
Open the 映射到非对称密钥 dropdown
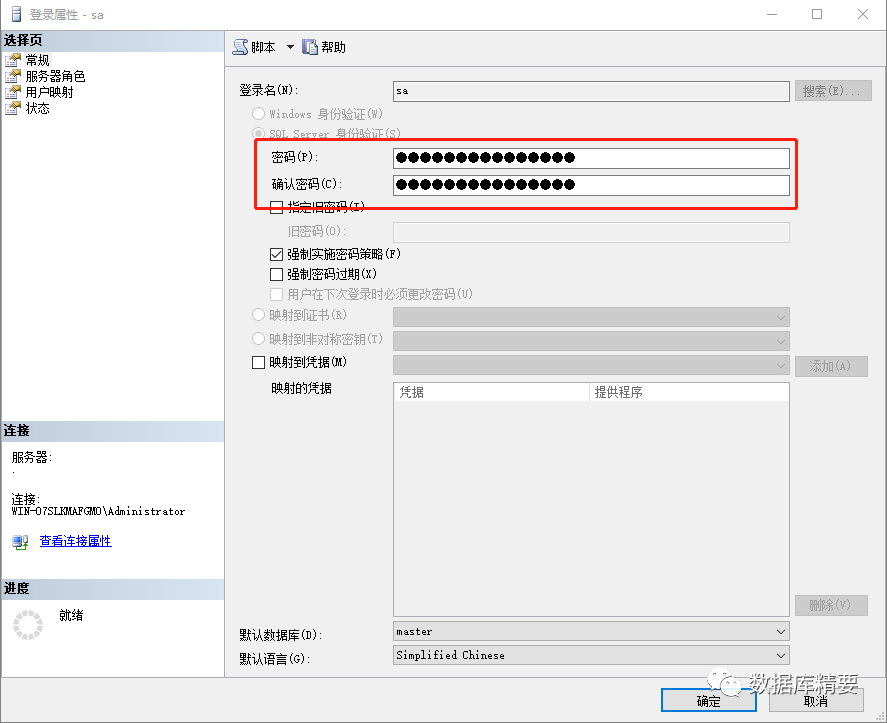(x=591, y=341)
